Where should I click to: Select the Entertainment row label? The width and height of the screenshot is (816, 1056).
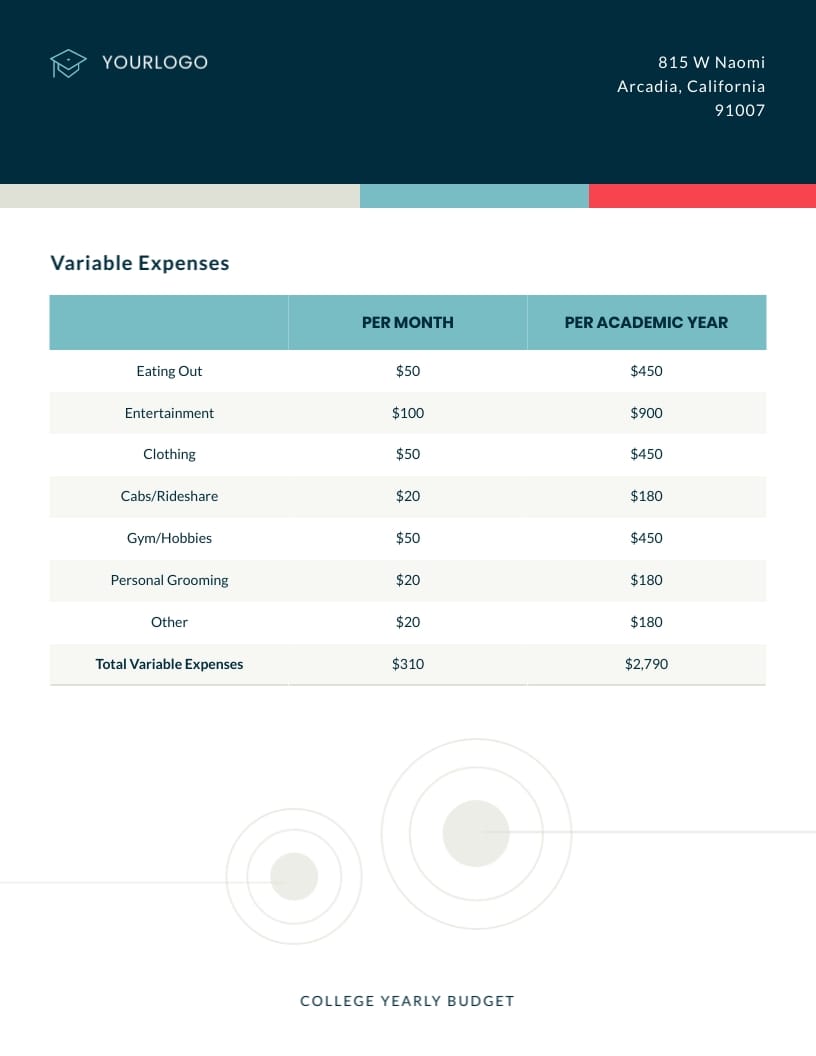(169, 412)
